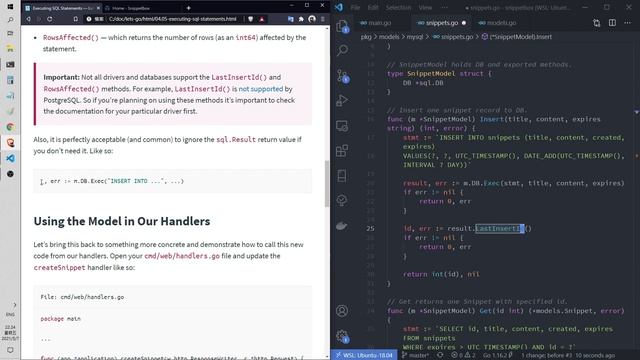Click the LastInsertId selection in editor
Viewport: 640px width, 360px height.
500,229
